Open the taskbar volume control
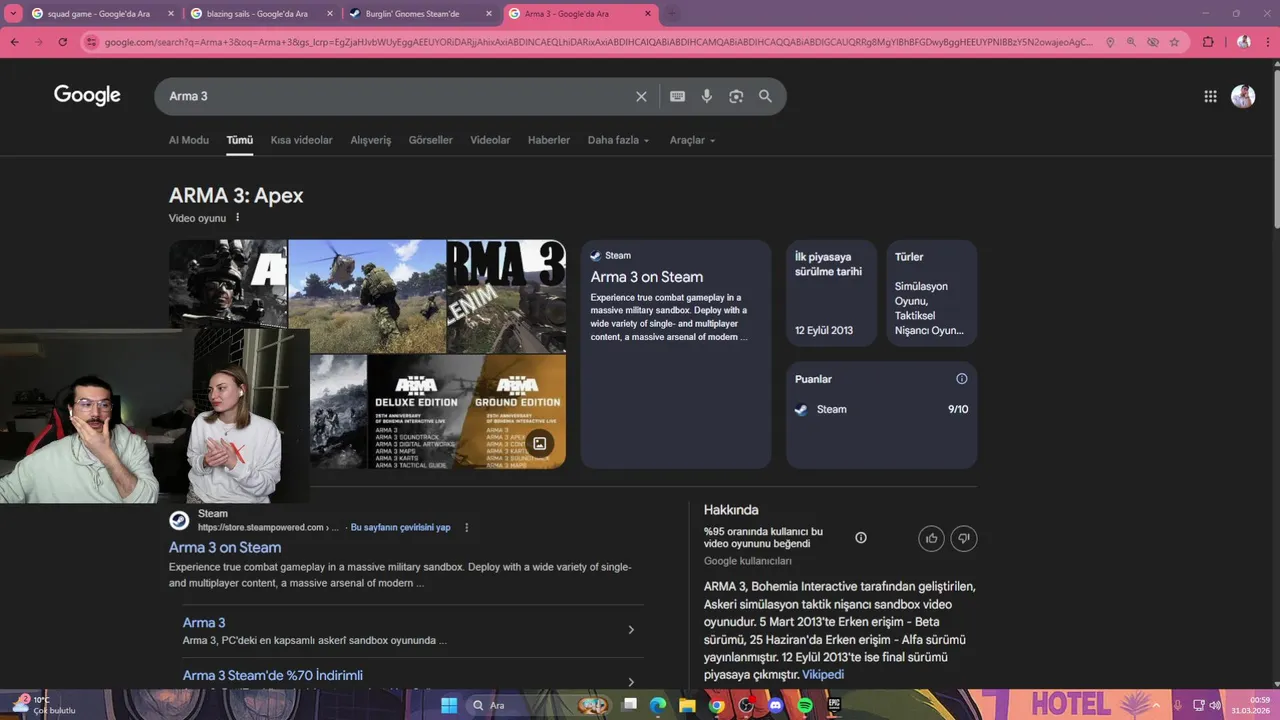 [x=1215, y=705]
